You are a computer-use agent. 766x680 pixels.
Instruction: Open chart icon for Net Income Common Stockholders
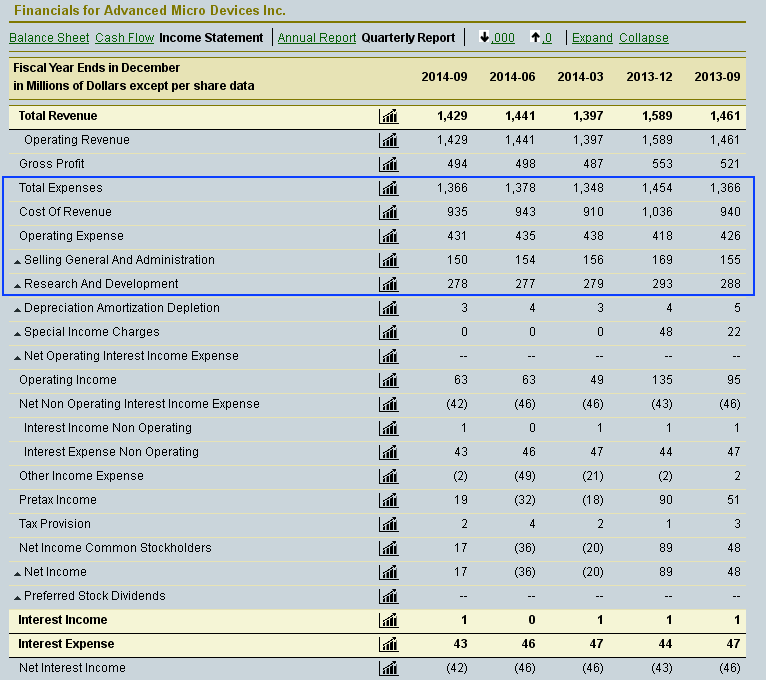point(389,548)
